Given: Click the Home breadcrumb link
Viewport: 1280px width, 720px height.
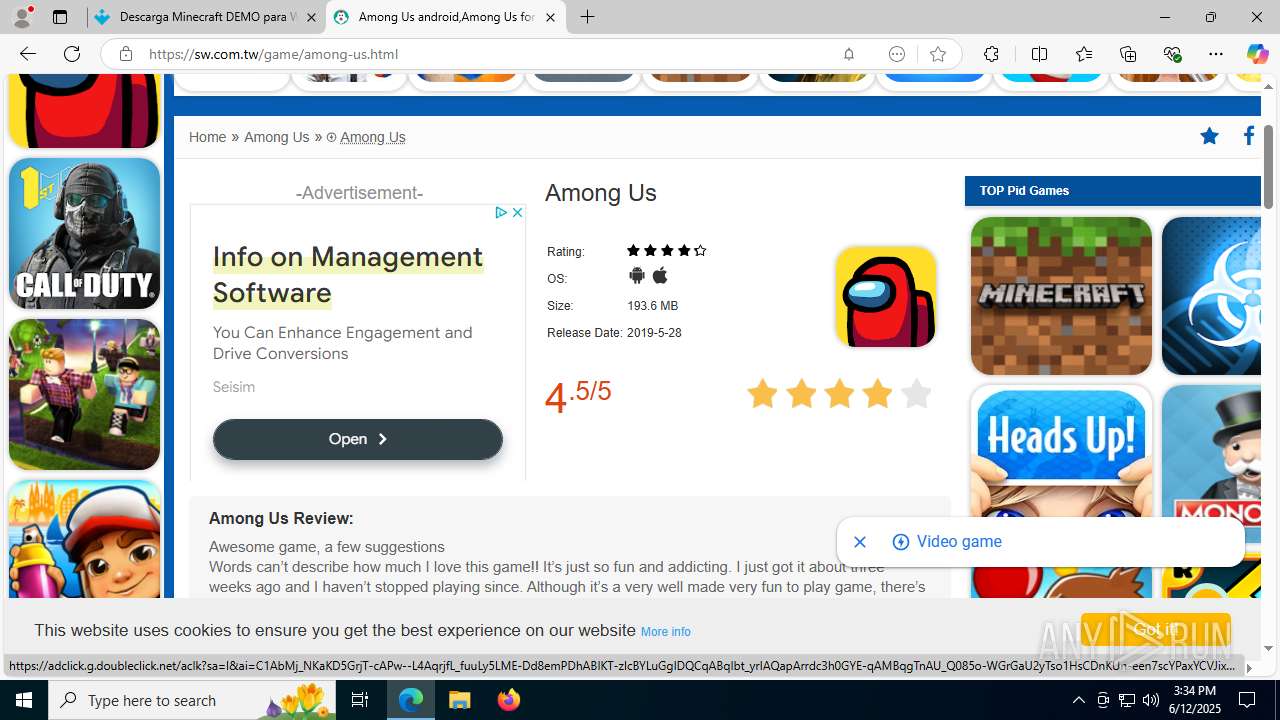Looking at the screenshot, I should pos(208,137).
